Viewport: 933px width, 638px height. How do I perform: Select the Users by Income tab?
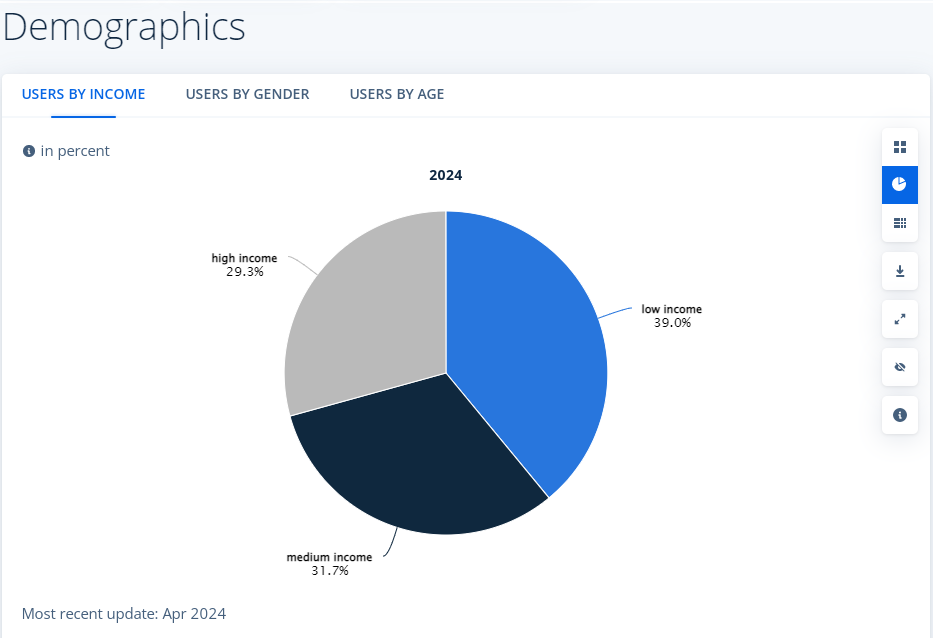pos(83,94)
